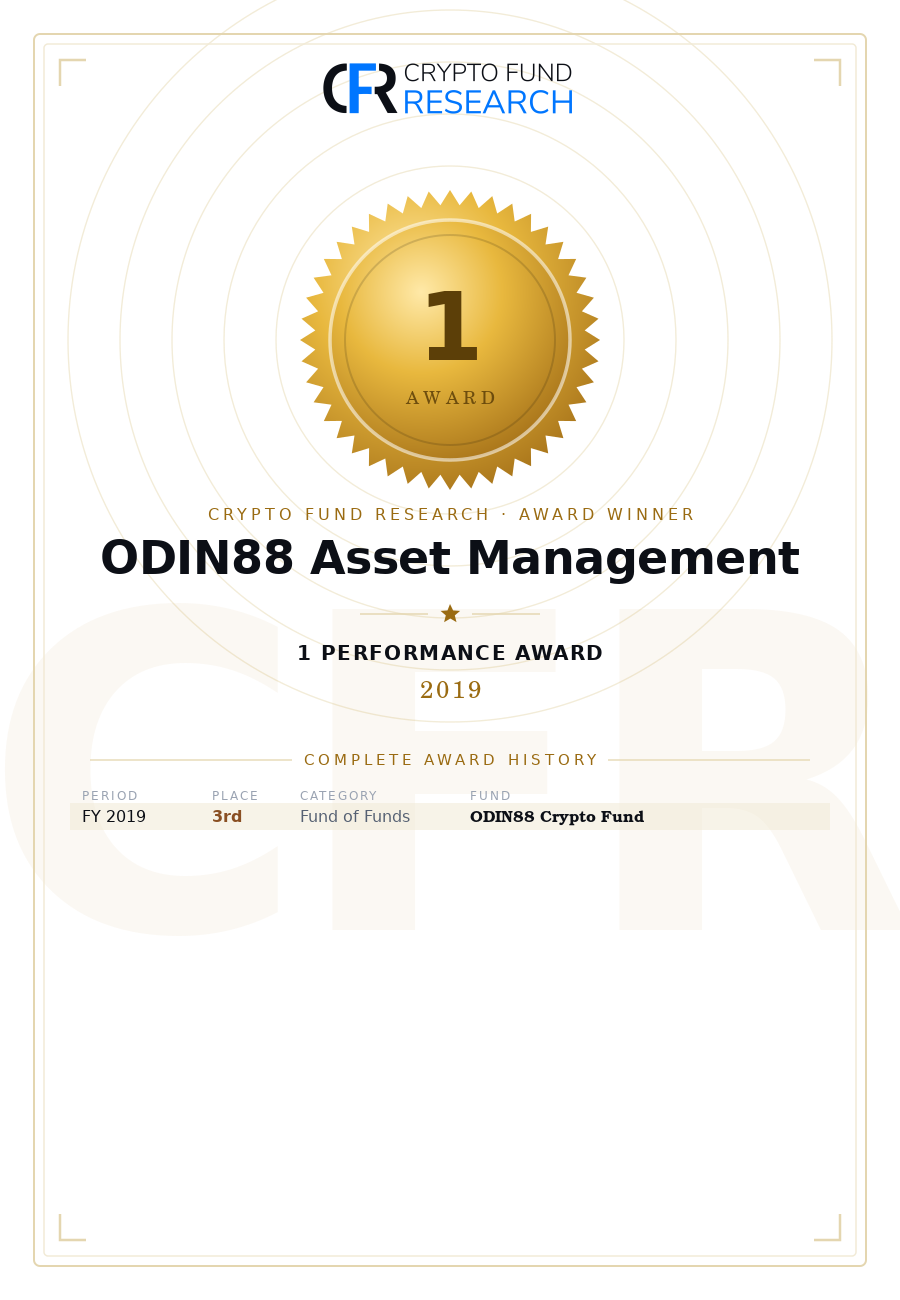Click the year 2019 under the award
Screen dimensions: 900x1300
click(450, 691)
